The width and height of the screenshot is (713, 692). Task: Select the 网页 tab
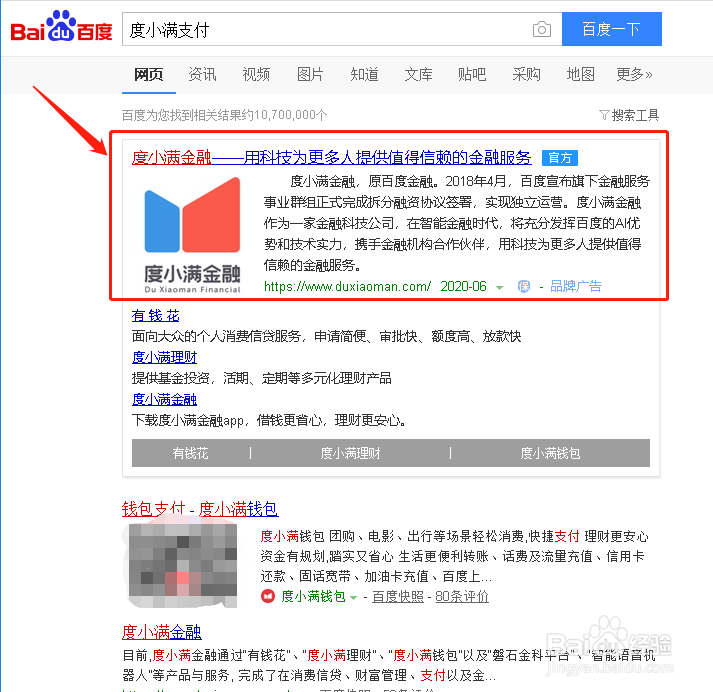149,74
